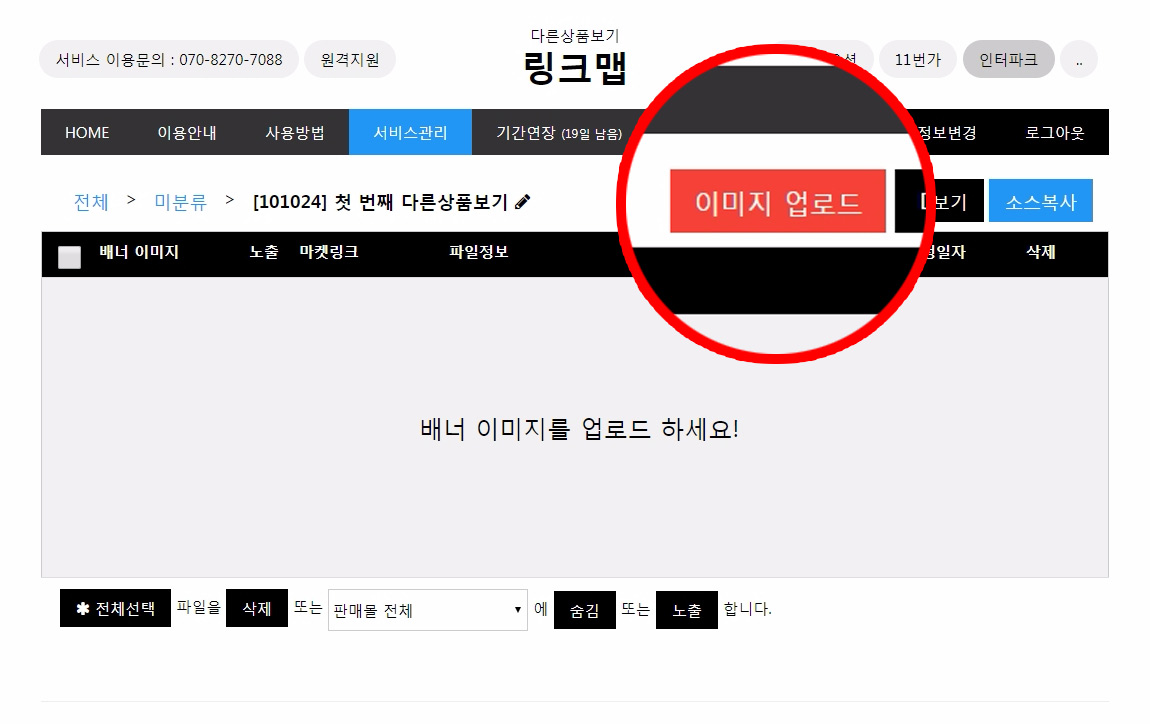The width and height of the screenshot is (1150, 724).
Task: Click the black 삭제 button at the bottom
Action: pyautogui.click(x=257, y=608)
